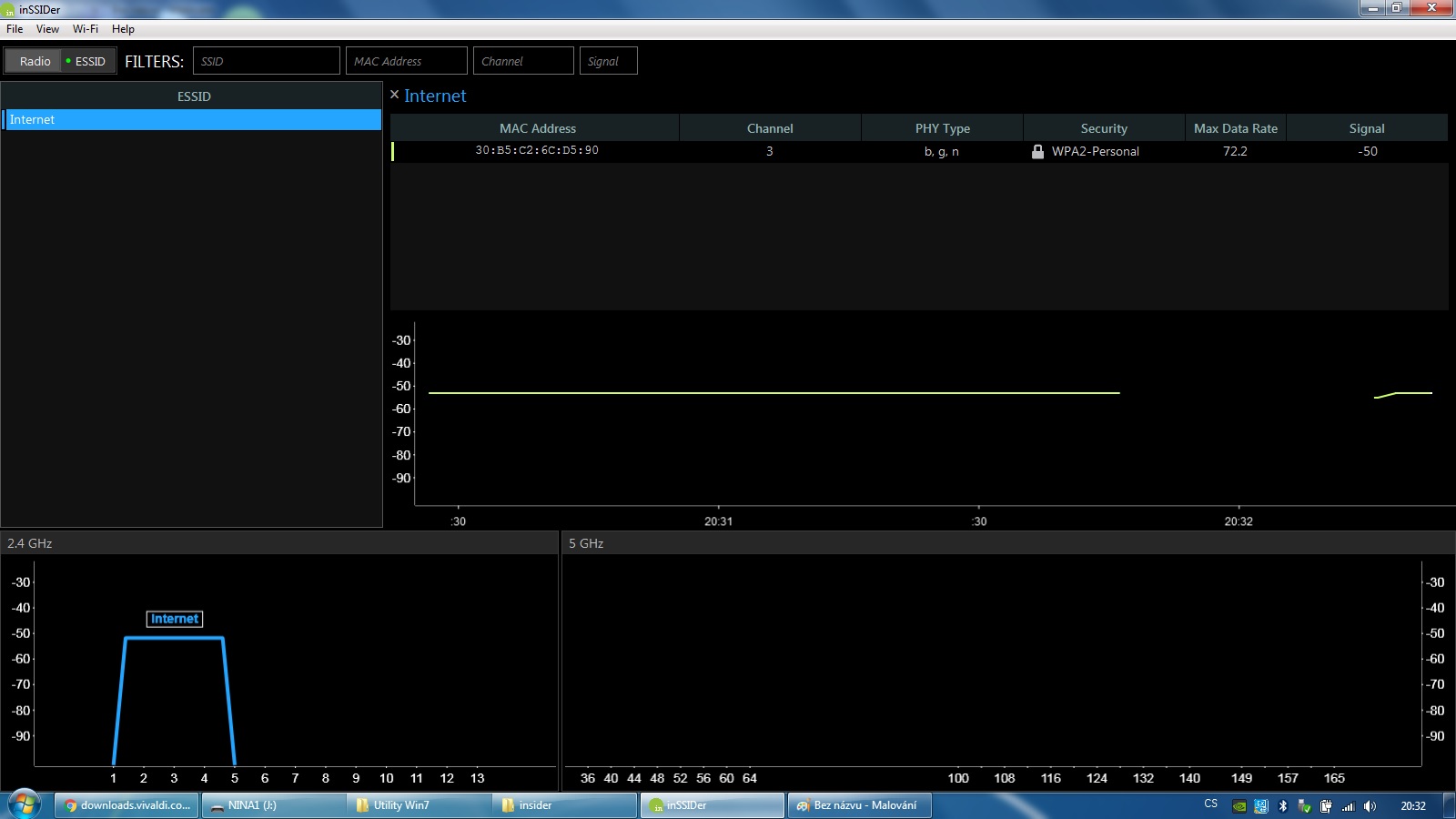
Task: Sort table by Channel column
Action: (x=770, y=128)
